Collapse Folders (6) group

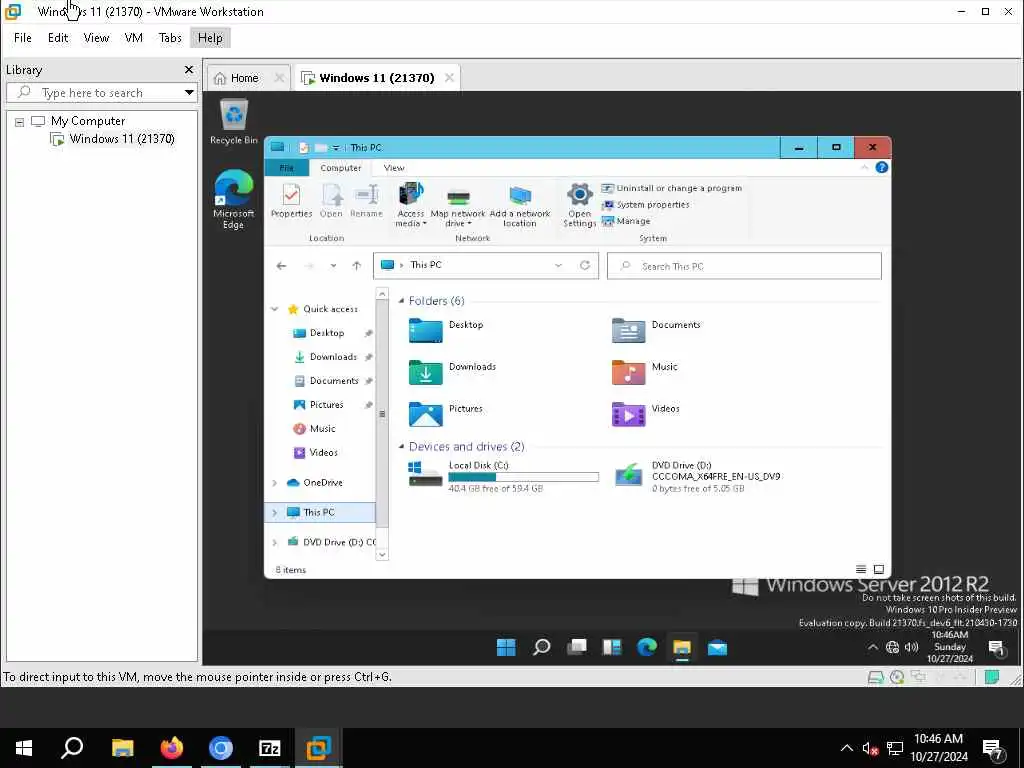401,300
